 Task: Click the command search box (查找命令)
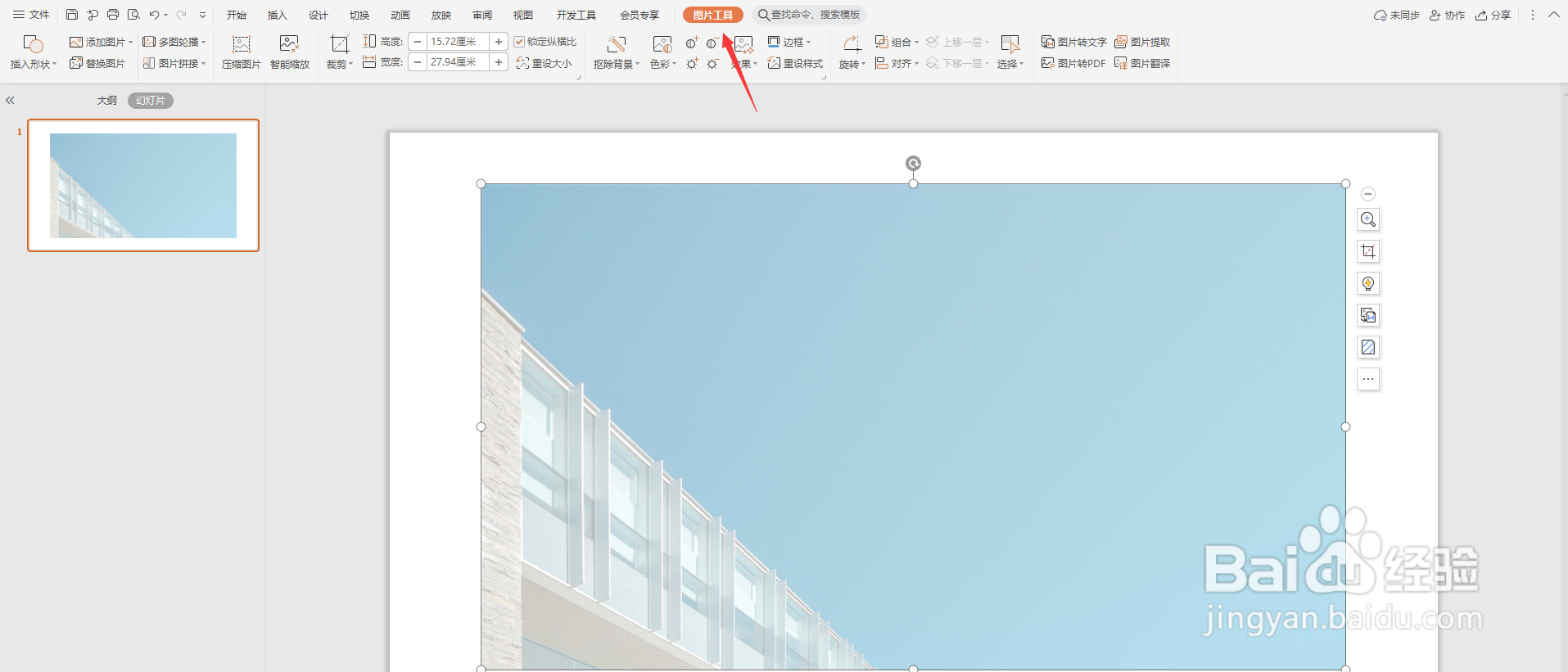[x=809, y=15]
